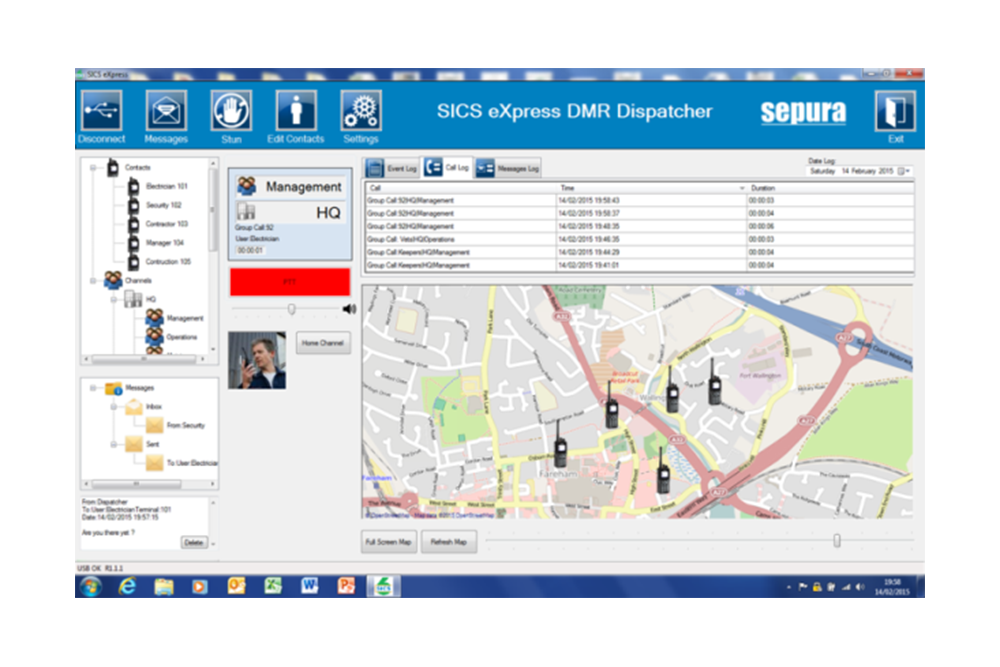Select call log row timed 19:41:01
The width and height of the screenshot is (1000, 667).
[639, 265]
